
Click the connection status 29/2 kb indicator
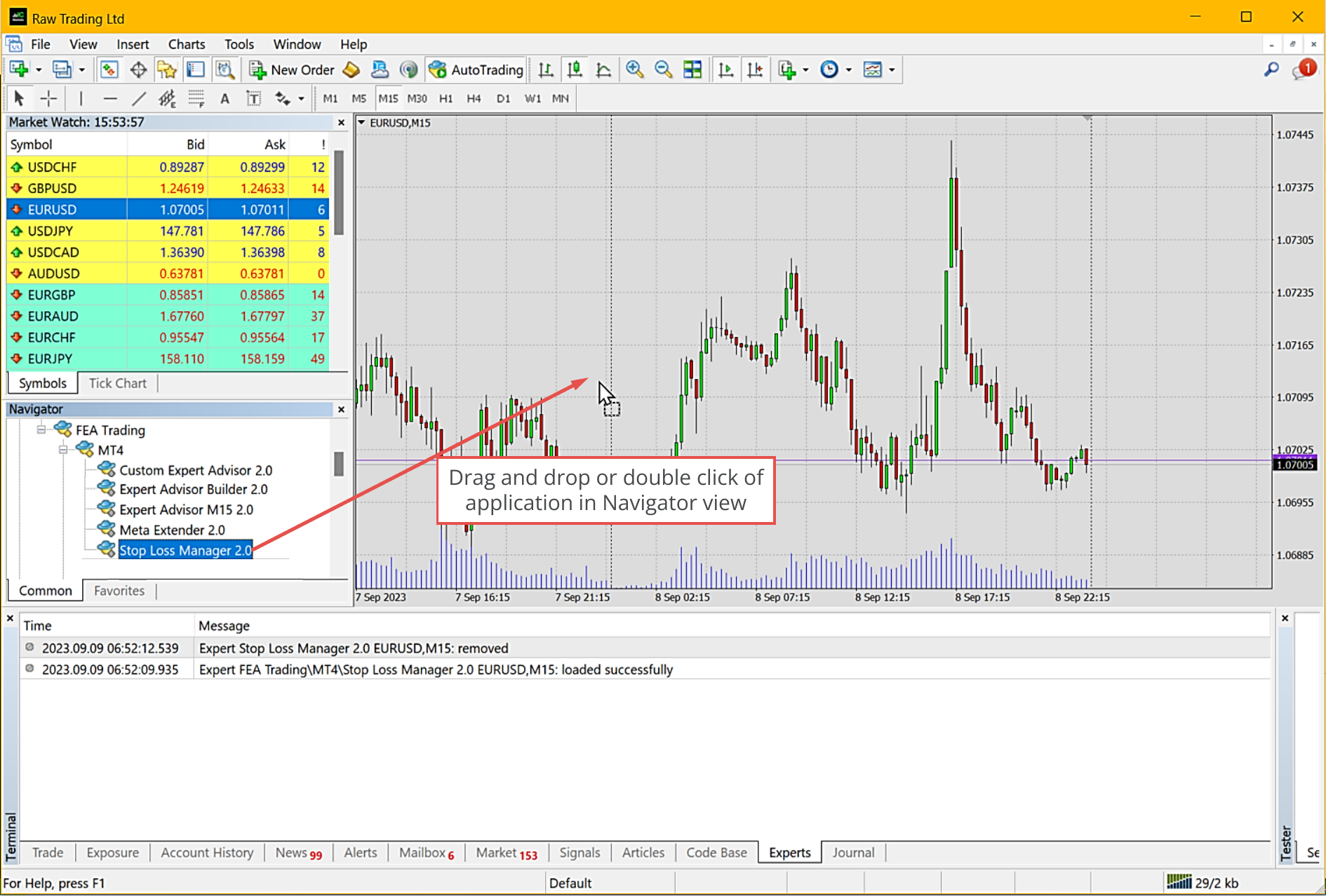[1202, 883]
